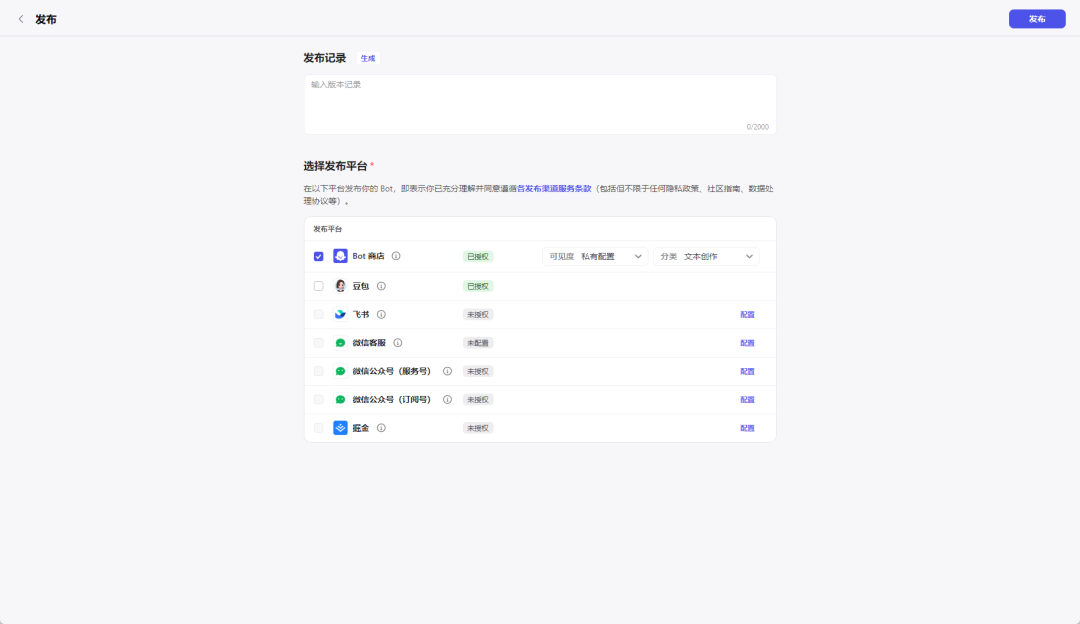1080x624 pixels.
Task: Check the 微信客服 platform checkbox
Action: [x=318, y=343]
